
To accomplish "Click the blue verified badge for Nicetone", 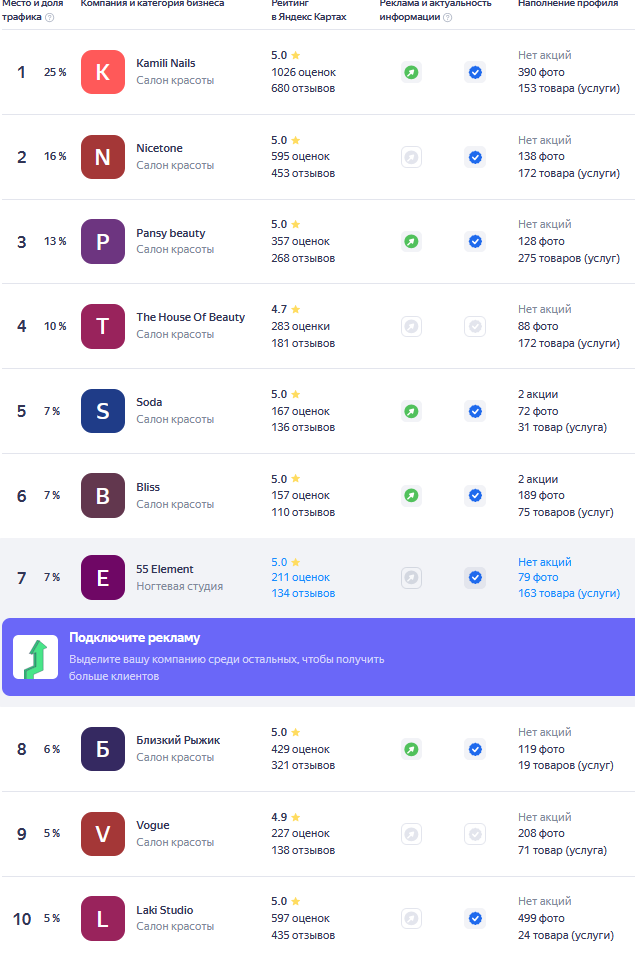I will coord(475,157).
